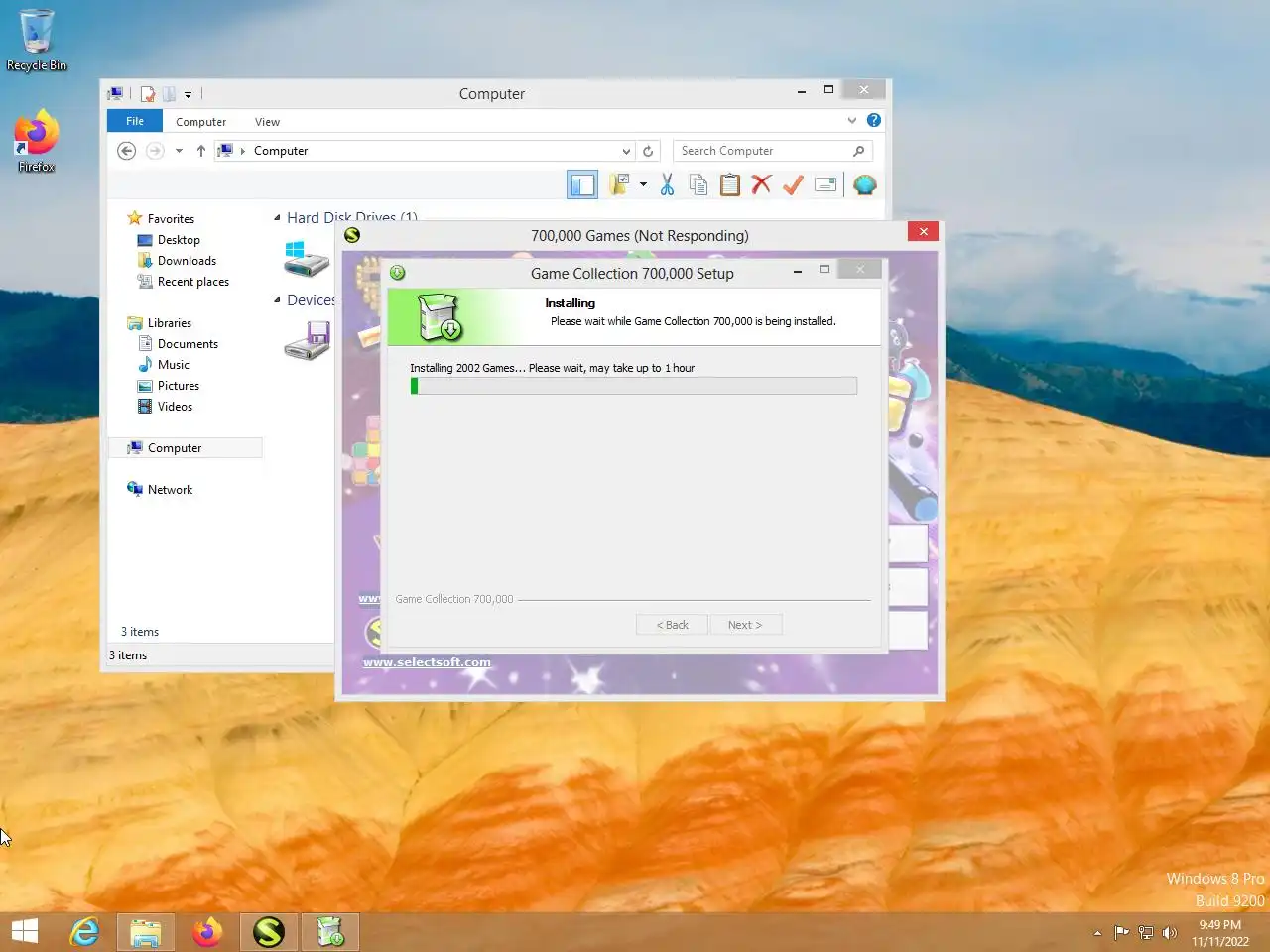This screenshot has height=952, width=1270.
Task: Open the View ribbon tab
Action: 267,122
